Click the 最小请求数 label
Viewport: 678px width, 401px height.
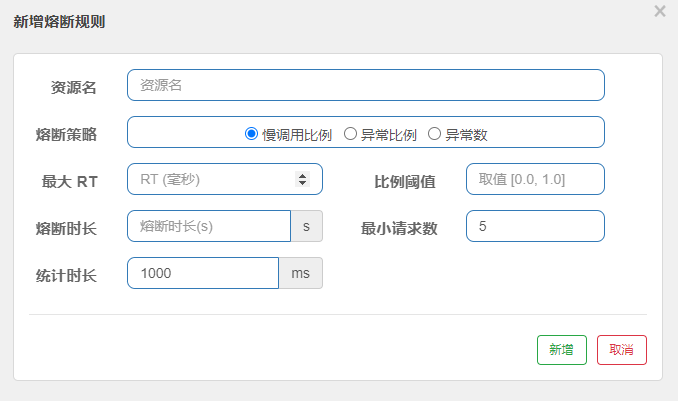point(399,228)
